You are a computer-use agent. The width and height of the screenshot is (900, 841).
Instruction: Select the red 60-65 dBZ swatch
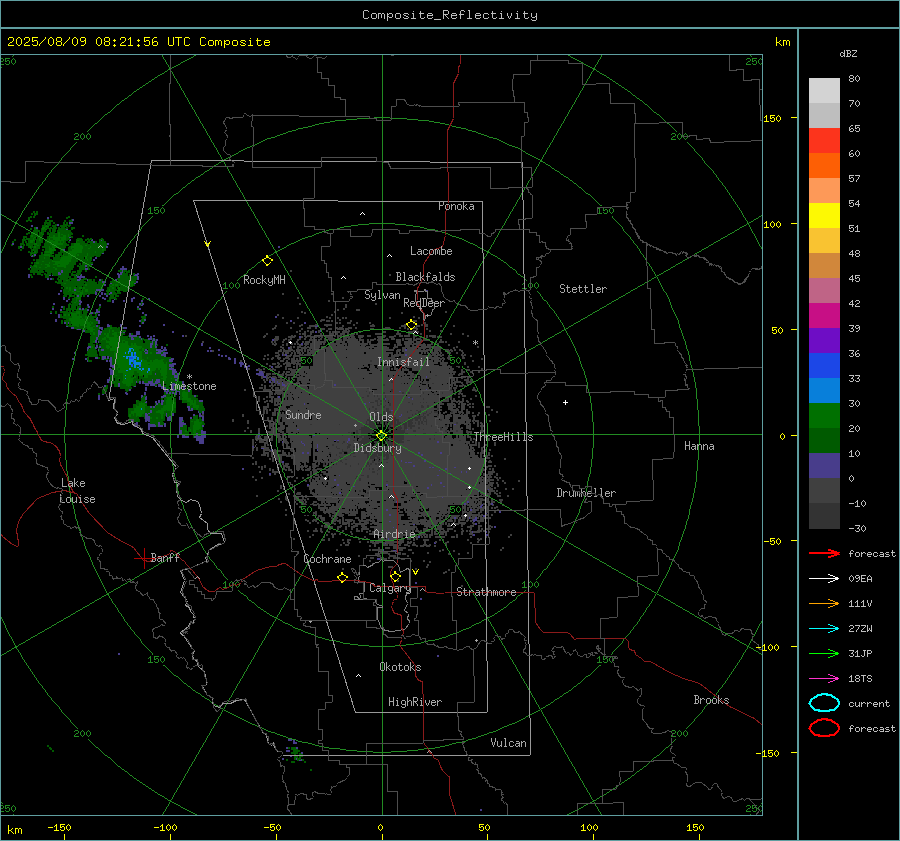click(x=824, y=141)
